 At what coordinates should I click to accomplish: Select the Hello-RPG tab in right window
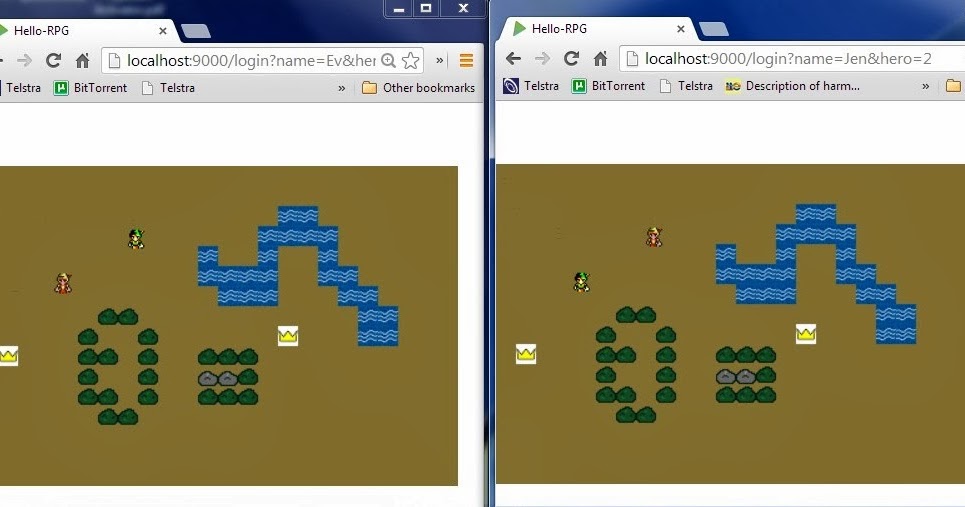(597, 29)
